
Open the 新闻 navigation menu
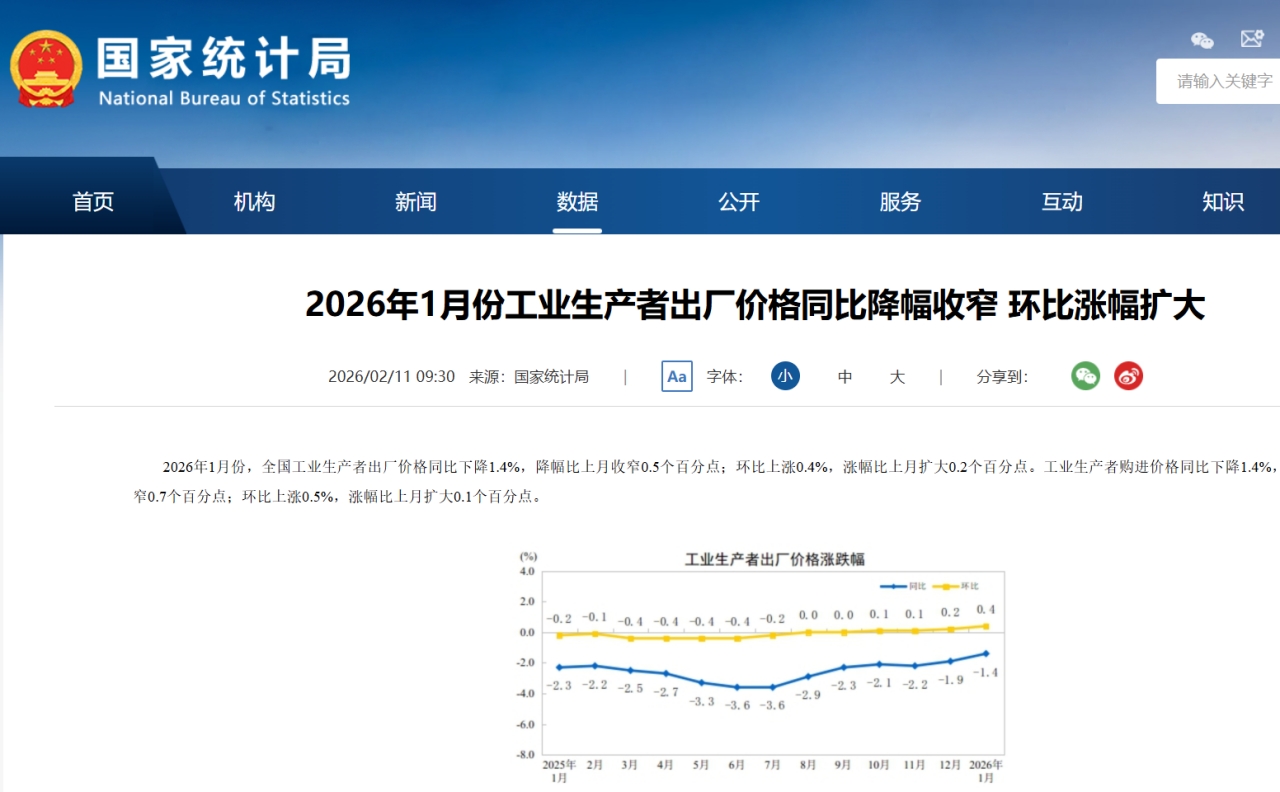[416, 202]
